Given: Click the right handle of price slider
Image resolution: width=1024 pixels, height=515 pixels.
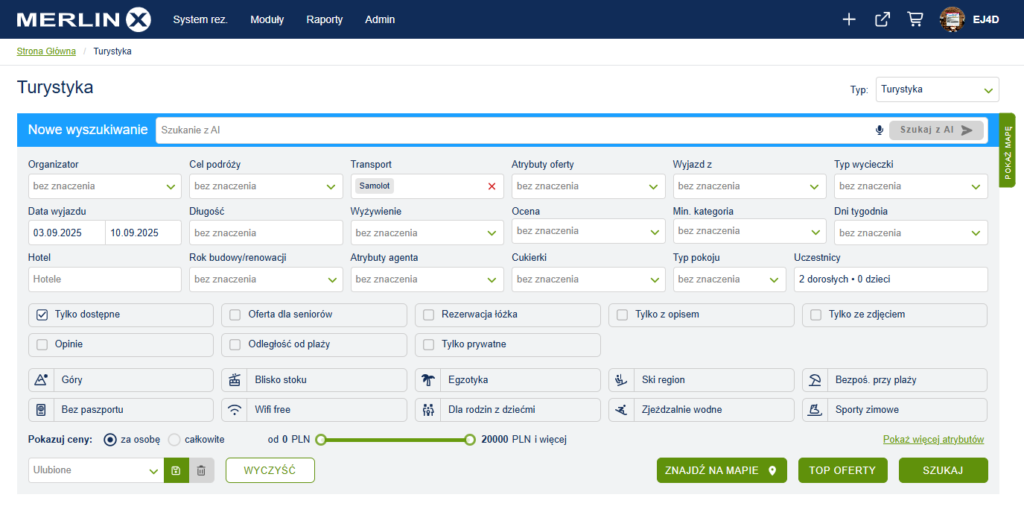Looking at the screenshot, I should click(x=469, y=439).
